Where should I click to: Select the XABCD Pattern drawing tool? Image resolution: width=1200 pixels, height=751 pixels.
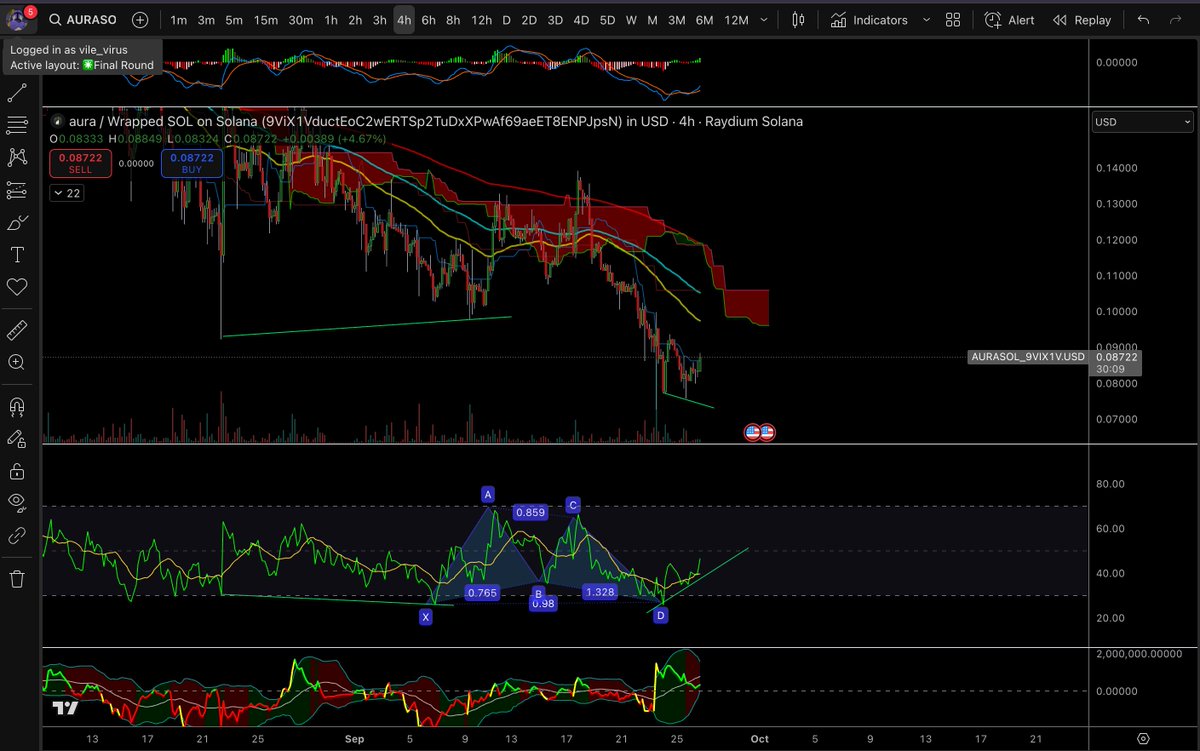point(16,157)
